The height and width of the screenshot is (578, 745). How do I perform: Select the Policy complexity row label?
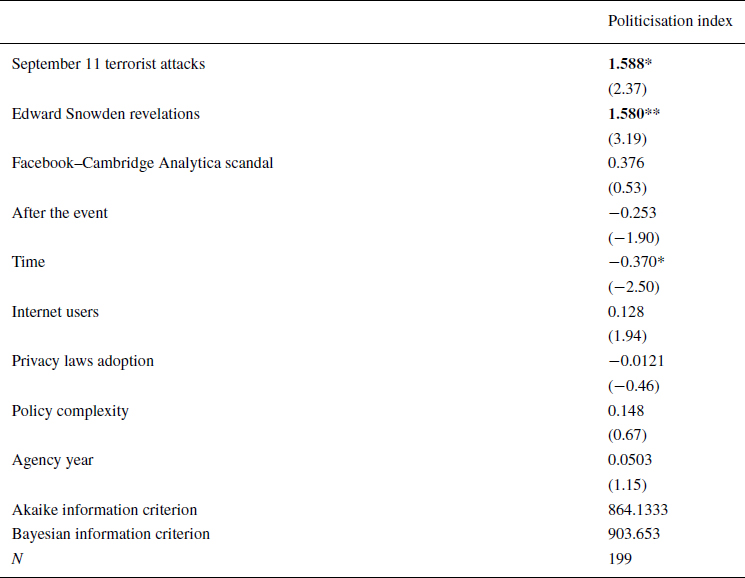tap(70, 411)
